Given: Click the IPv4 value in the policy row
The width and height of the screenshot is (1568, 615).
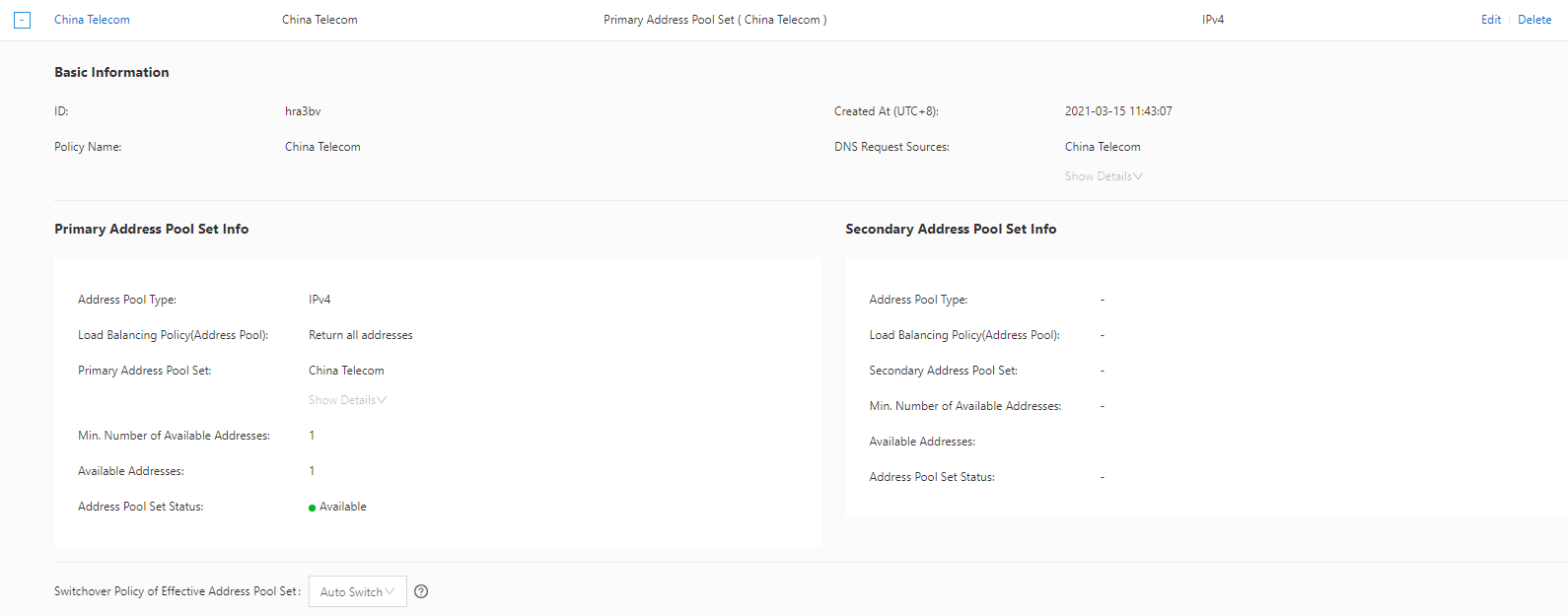Looking at the screenshot, I should tap(1212, 20).
